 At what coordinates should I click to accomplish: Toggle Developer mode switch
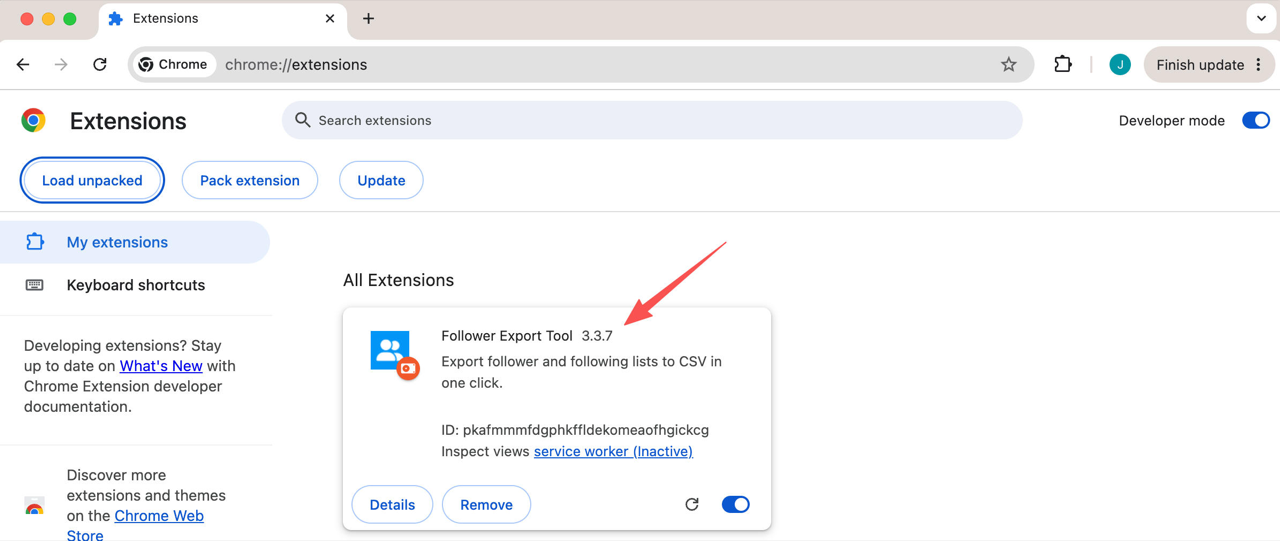[x=1256, y=121]
